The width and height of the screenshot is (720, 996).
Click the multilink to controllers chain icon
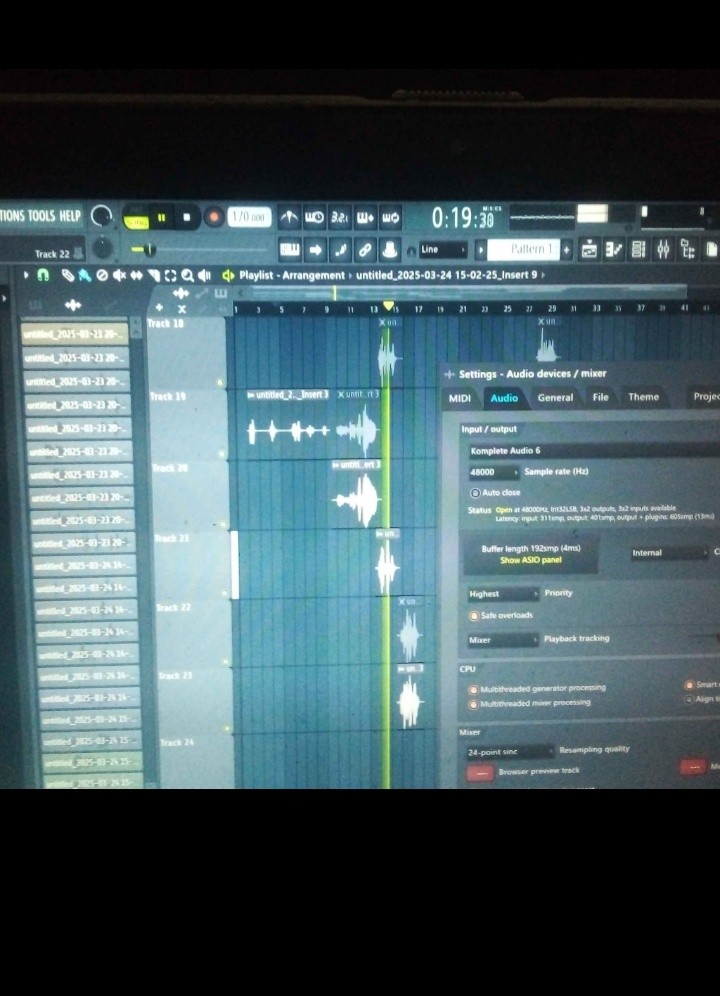(365, 250)
